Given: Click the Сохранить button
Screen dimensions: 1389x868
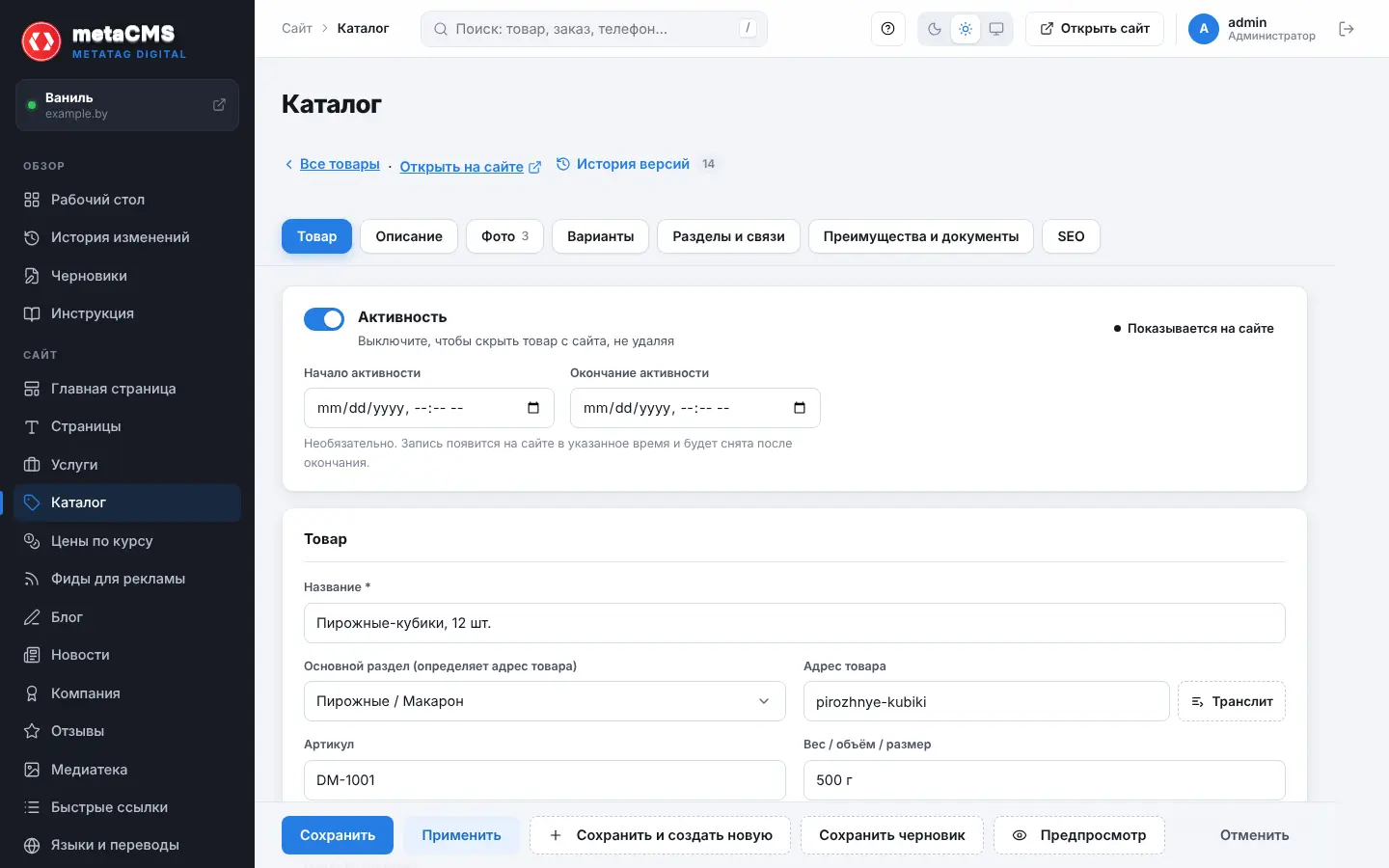Looking at the screenshot, I should 338,835.
